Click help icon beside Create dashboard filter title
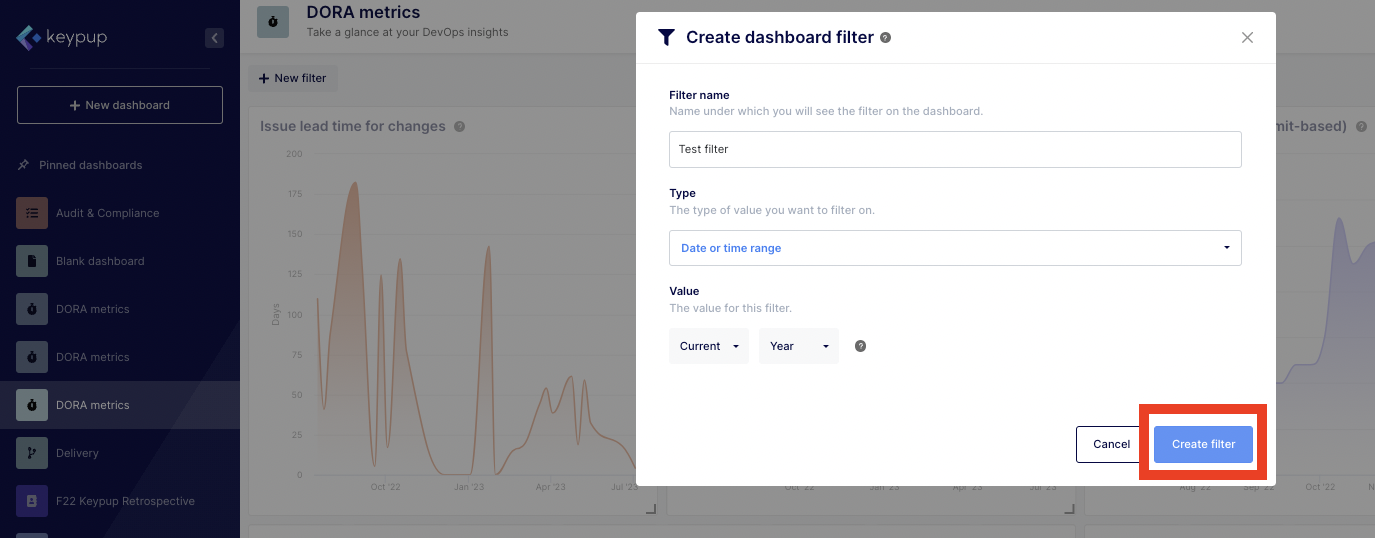This screenshot has height=538, width=1375. [x=885, y=38]
